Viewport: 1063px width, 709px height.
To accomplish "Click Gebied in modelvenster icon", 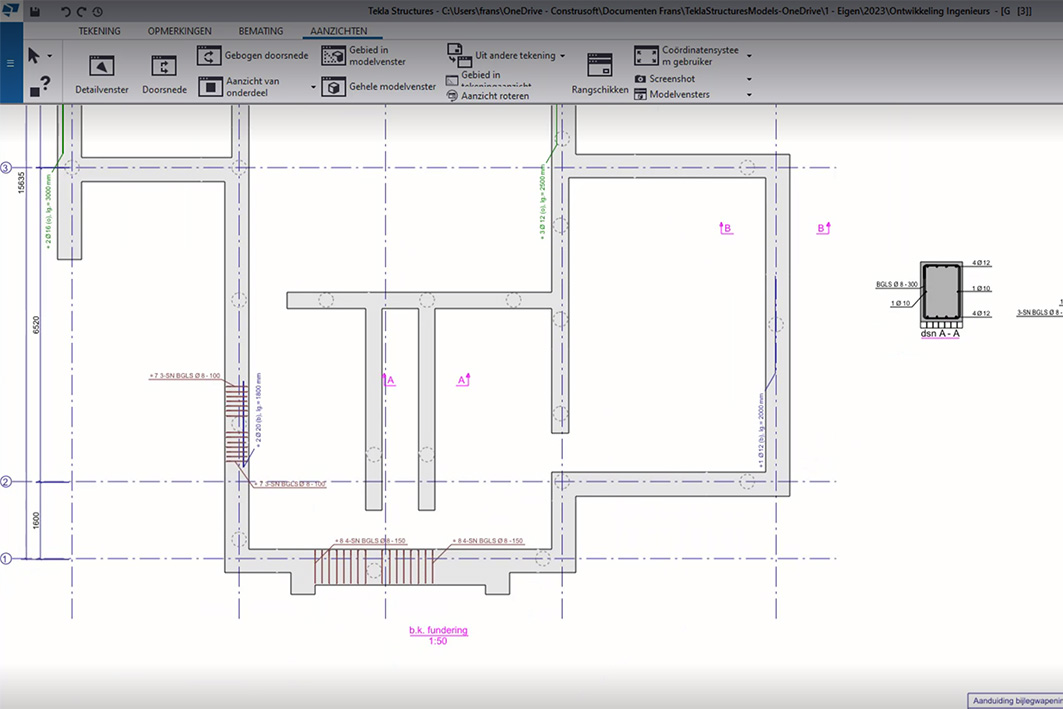I will 334,56.
